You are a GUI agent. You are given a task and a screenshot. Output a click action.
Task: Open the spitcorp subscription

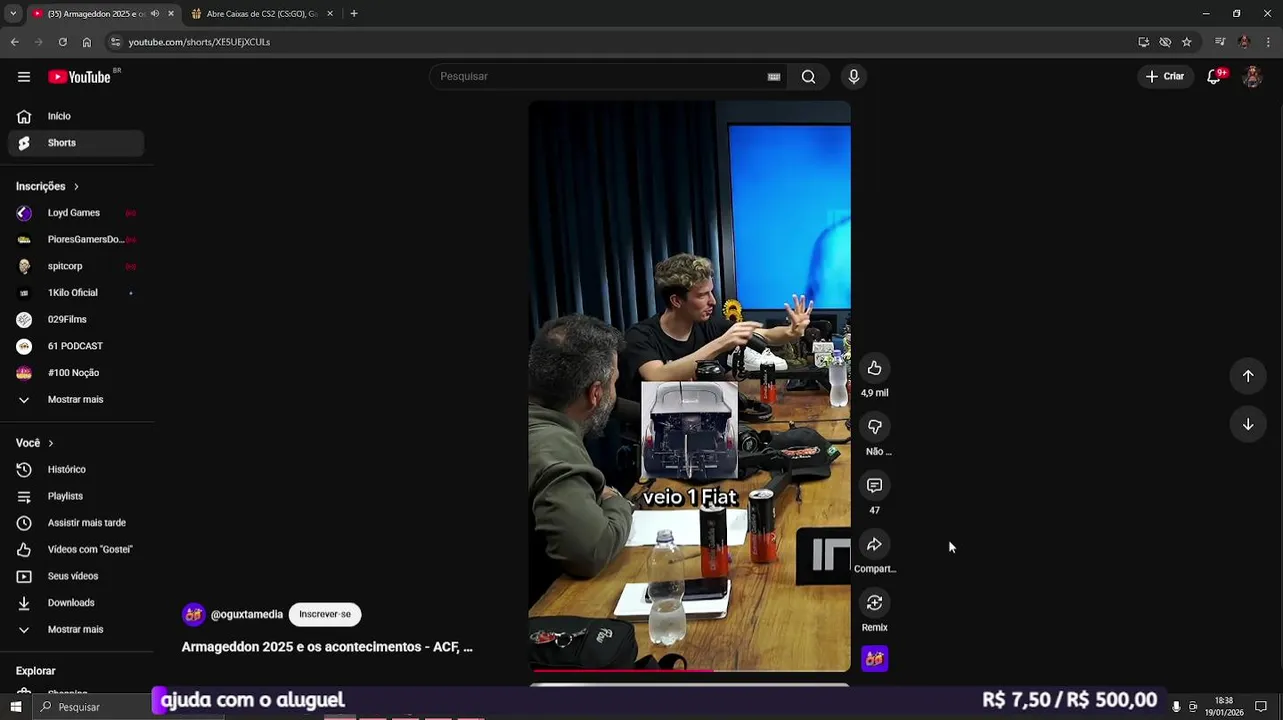click(x=76, y=266)
